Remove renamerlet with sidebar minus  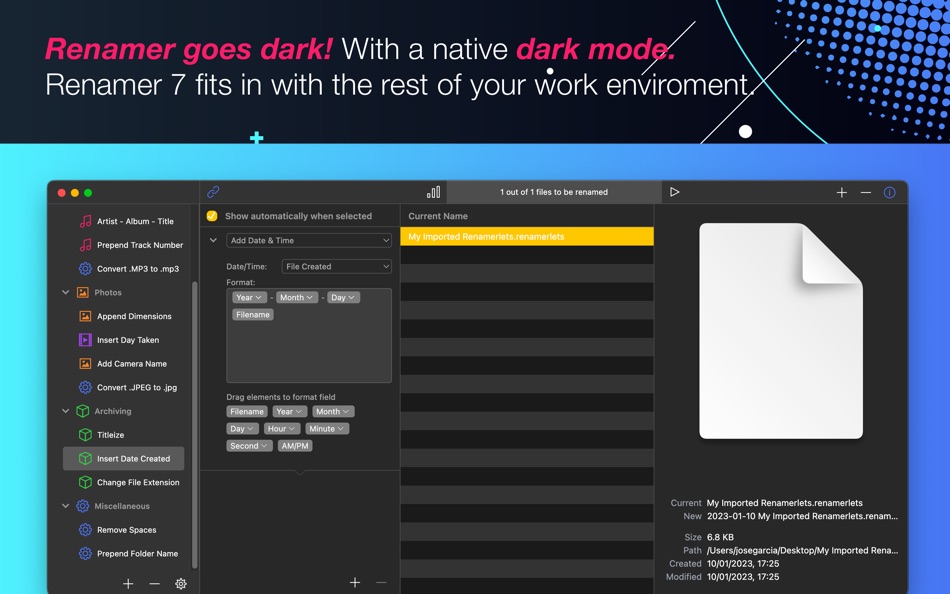(x=154, y=584)
